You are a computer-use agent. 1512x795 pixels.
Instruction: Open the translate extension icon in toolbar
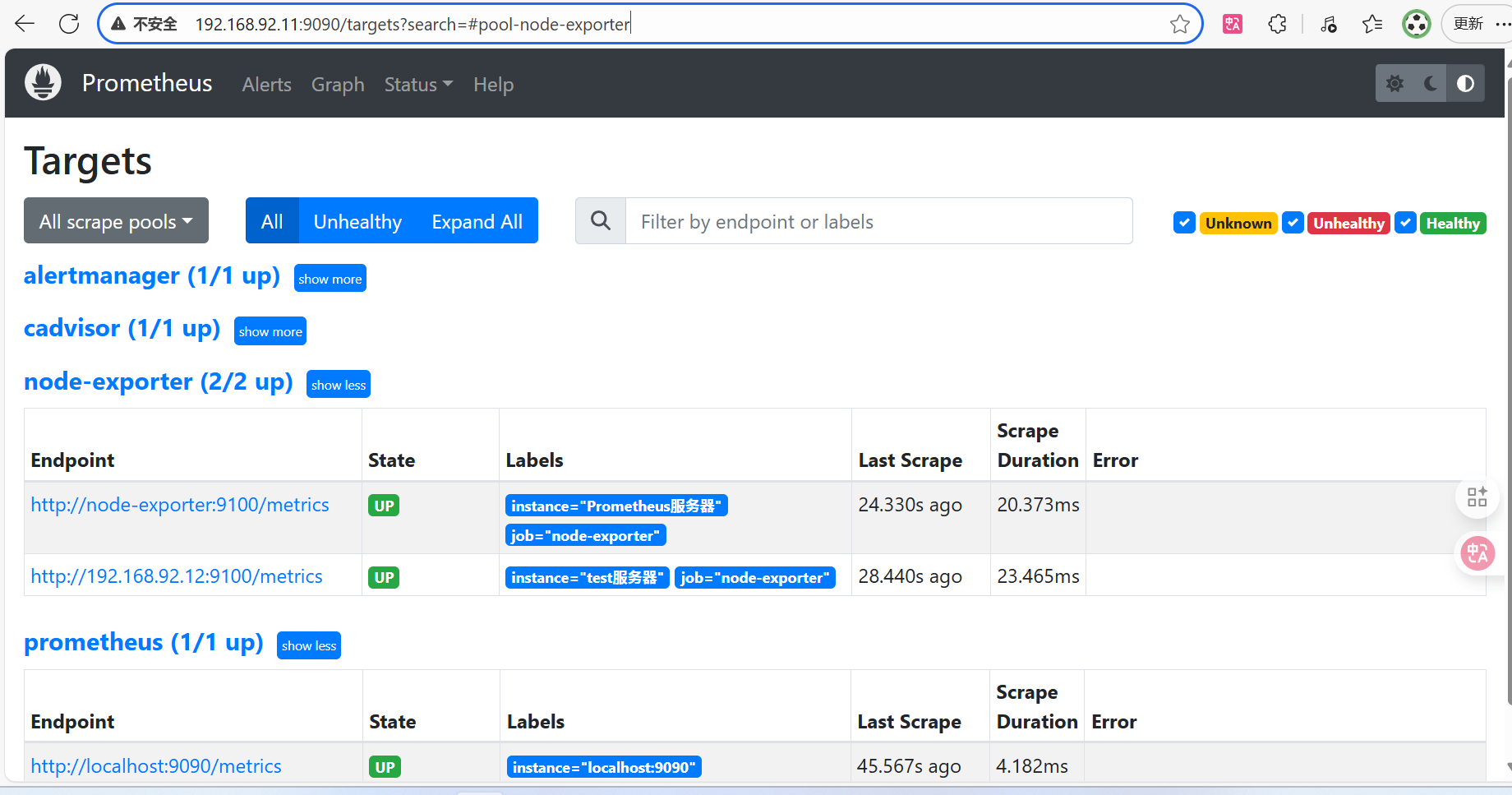tap(1233, 24)
